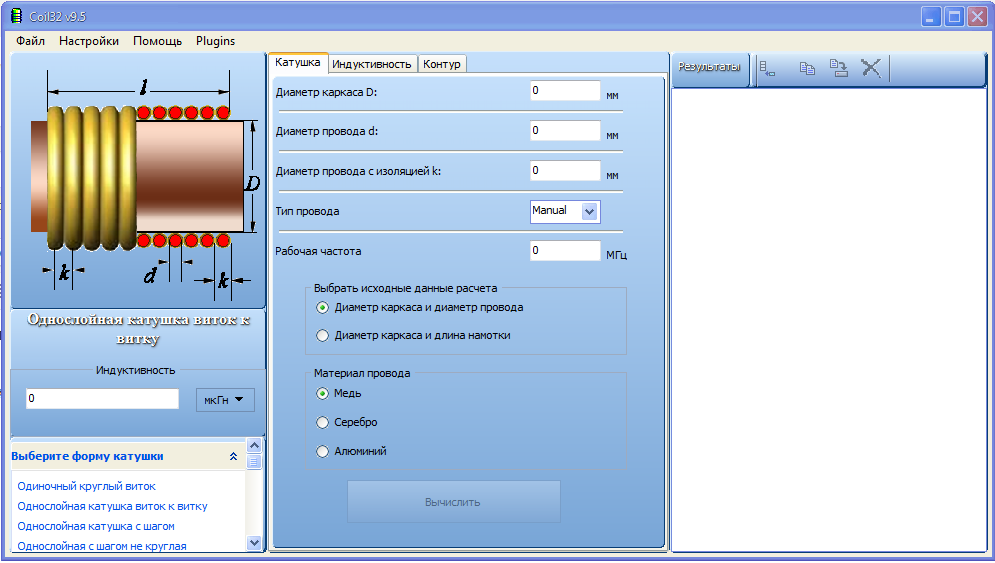Click the 'Рабочая частота' input field
995x563 pixels.
pos(565,251)
